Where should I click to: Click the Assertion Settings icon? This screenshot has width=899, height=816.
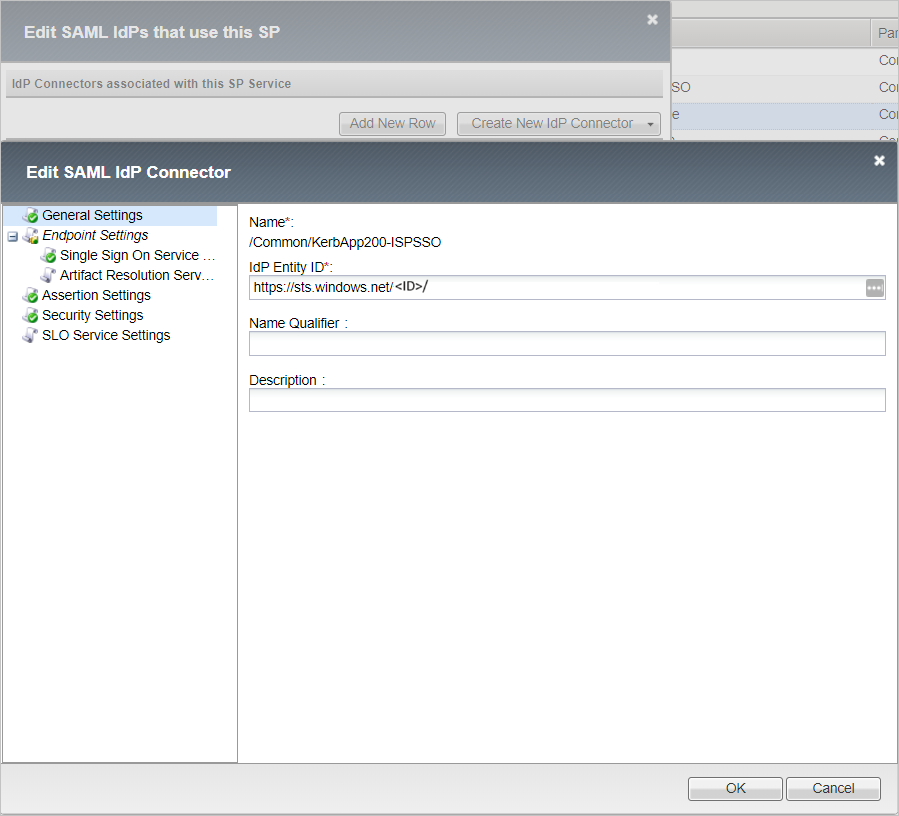(31, 295)
